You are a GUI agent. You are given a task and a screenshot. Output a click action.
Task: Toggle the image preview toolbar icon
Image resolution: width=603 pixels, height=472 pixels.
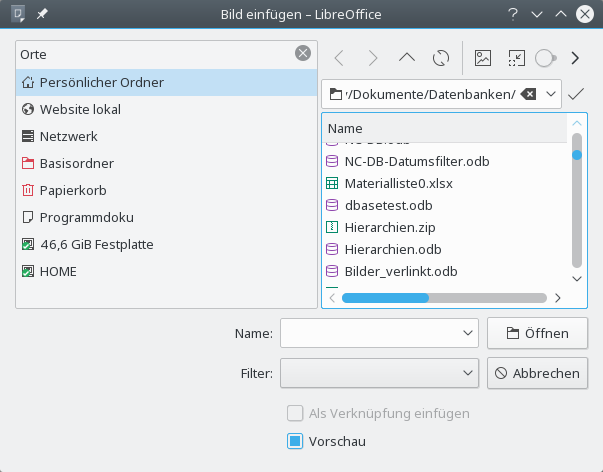pos(482,58)
